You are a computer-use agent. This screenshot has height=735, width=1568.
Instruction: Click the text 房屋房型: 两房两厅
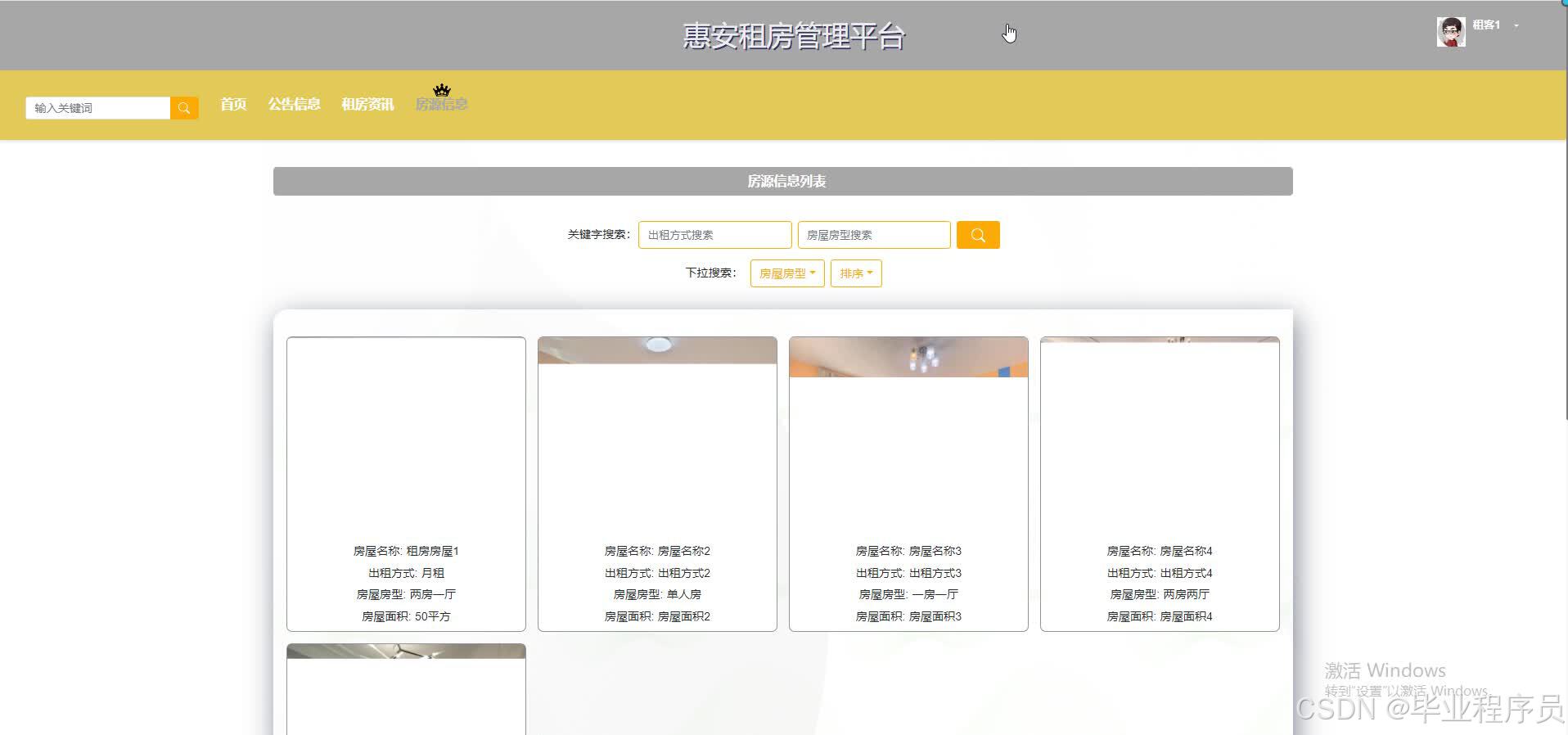point(1160,594)
